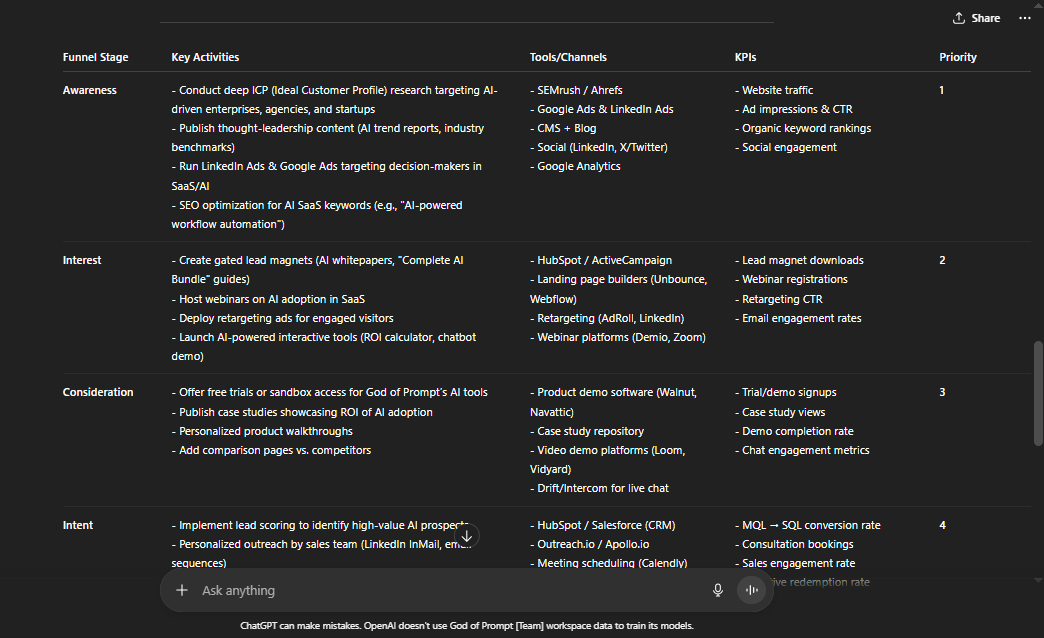
Task: Click the Intent funnel stage cell
Action: click(x=78, y=525)
